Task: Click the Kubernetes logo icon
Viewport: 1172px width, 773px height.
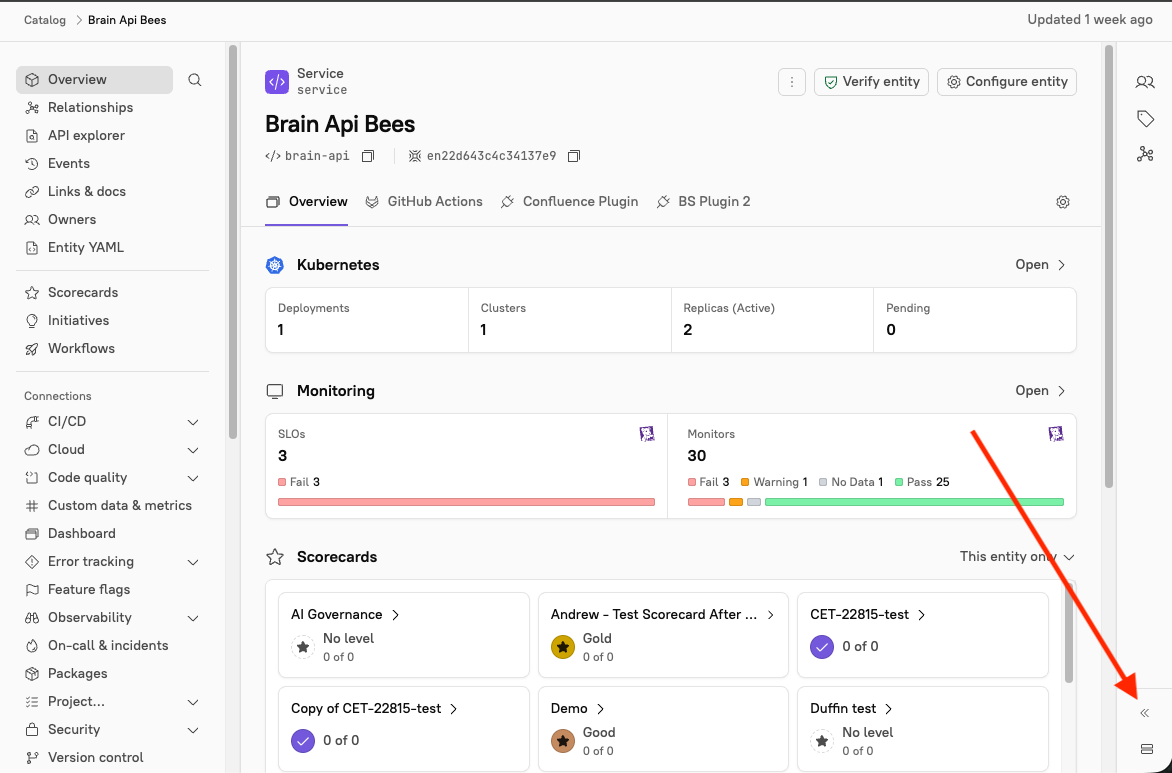Action: tap(275, 265)
